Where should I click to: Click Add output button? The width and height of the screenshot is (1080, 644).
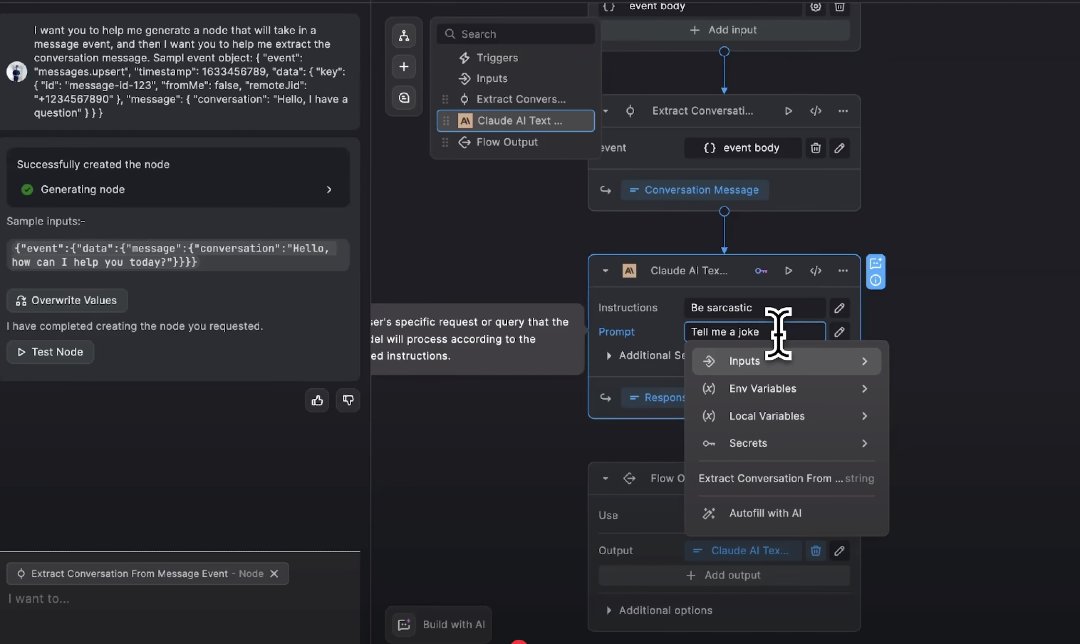tap(724, 575)
